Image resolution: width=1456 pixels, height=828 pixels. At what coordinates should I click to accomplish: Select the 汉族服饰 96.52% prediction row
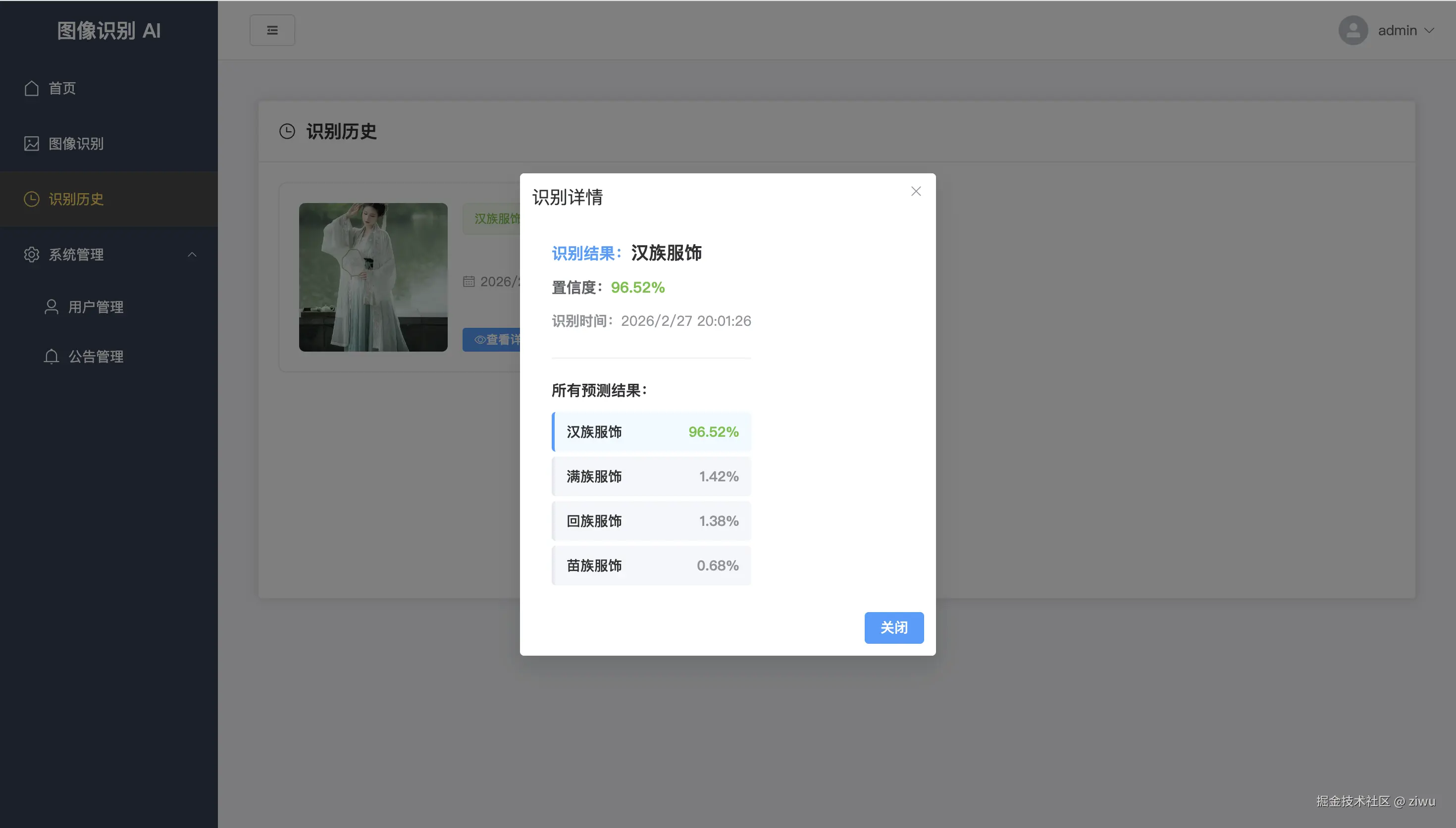point(651,431)
